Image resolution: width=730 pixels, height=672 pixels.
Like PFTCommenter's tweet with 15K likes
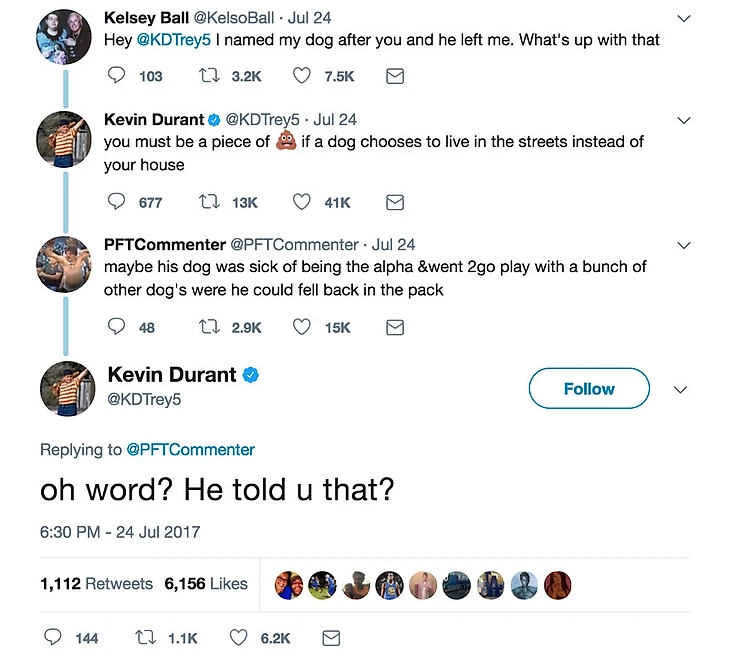coord(302,327)
